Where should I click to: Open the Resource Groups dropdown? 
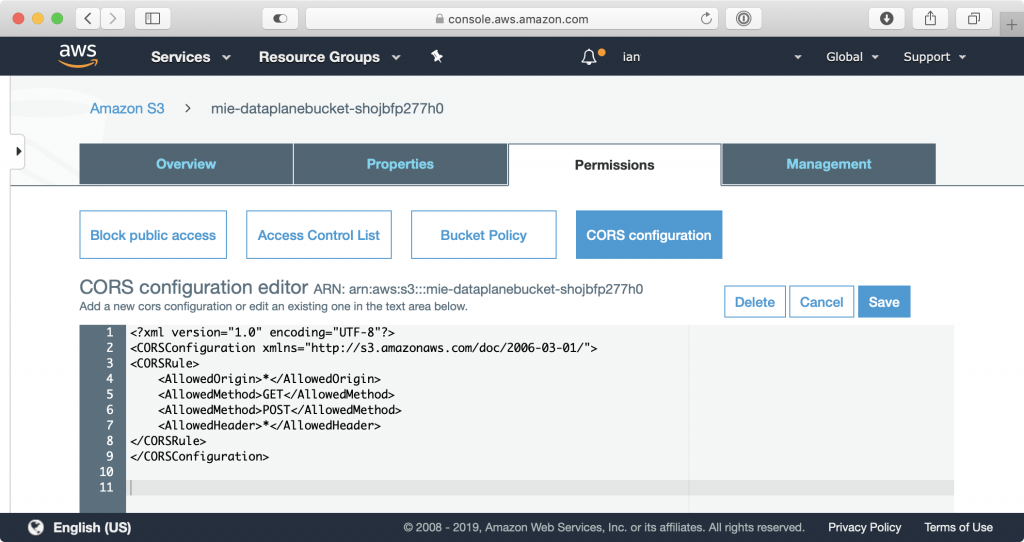329,57
